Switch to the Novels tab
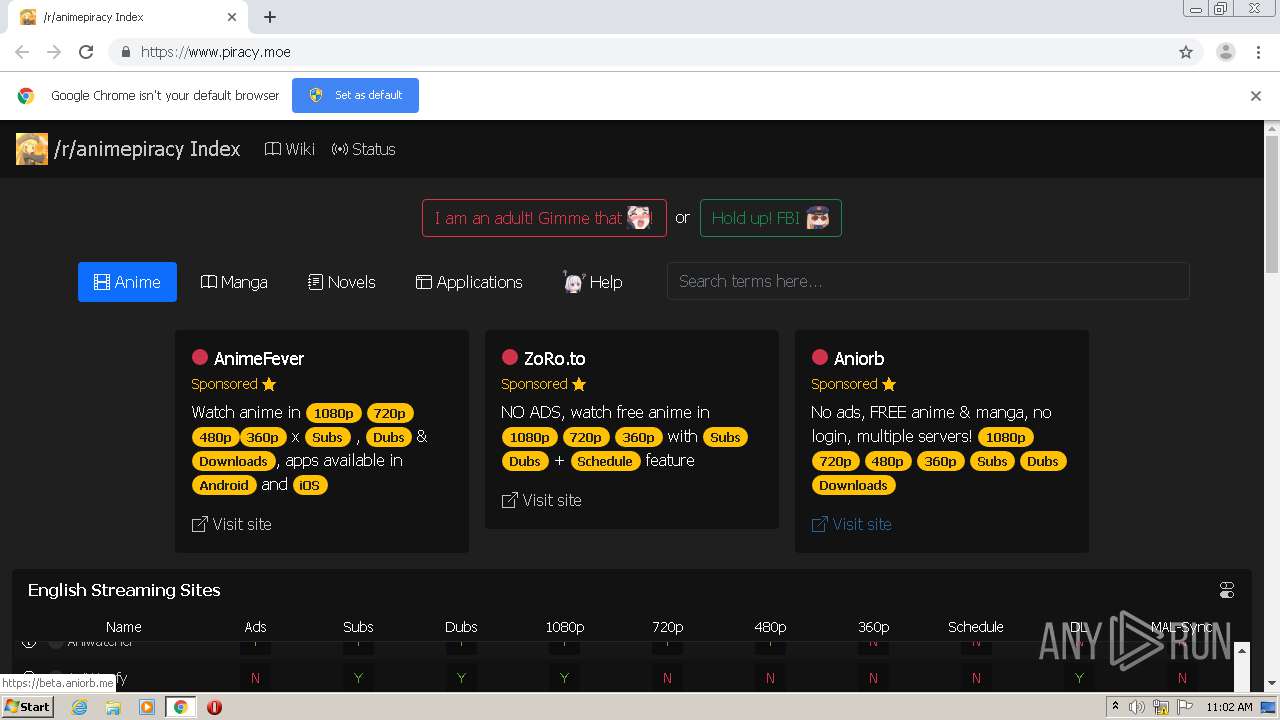1280x720 pixels. pyautogui.click(x=342, y=282)
